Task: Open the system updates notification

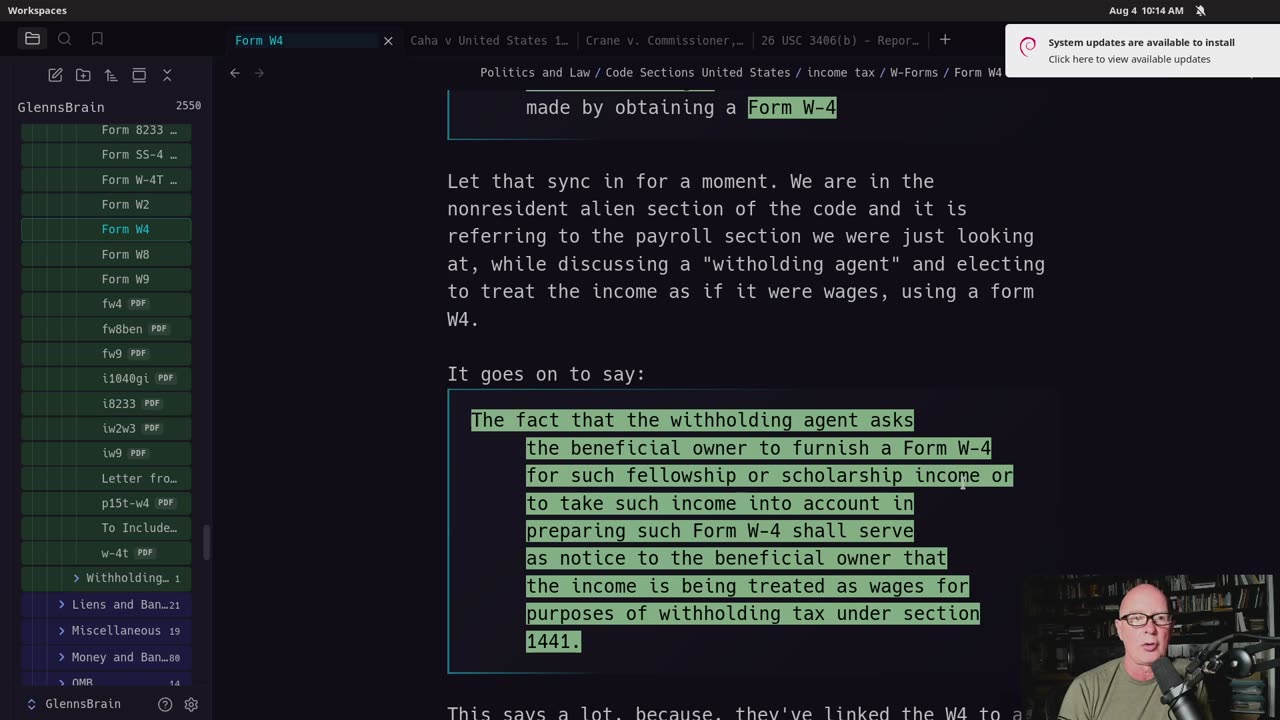Action: click(x=1142, y=50)
